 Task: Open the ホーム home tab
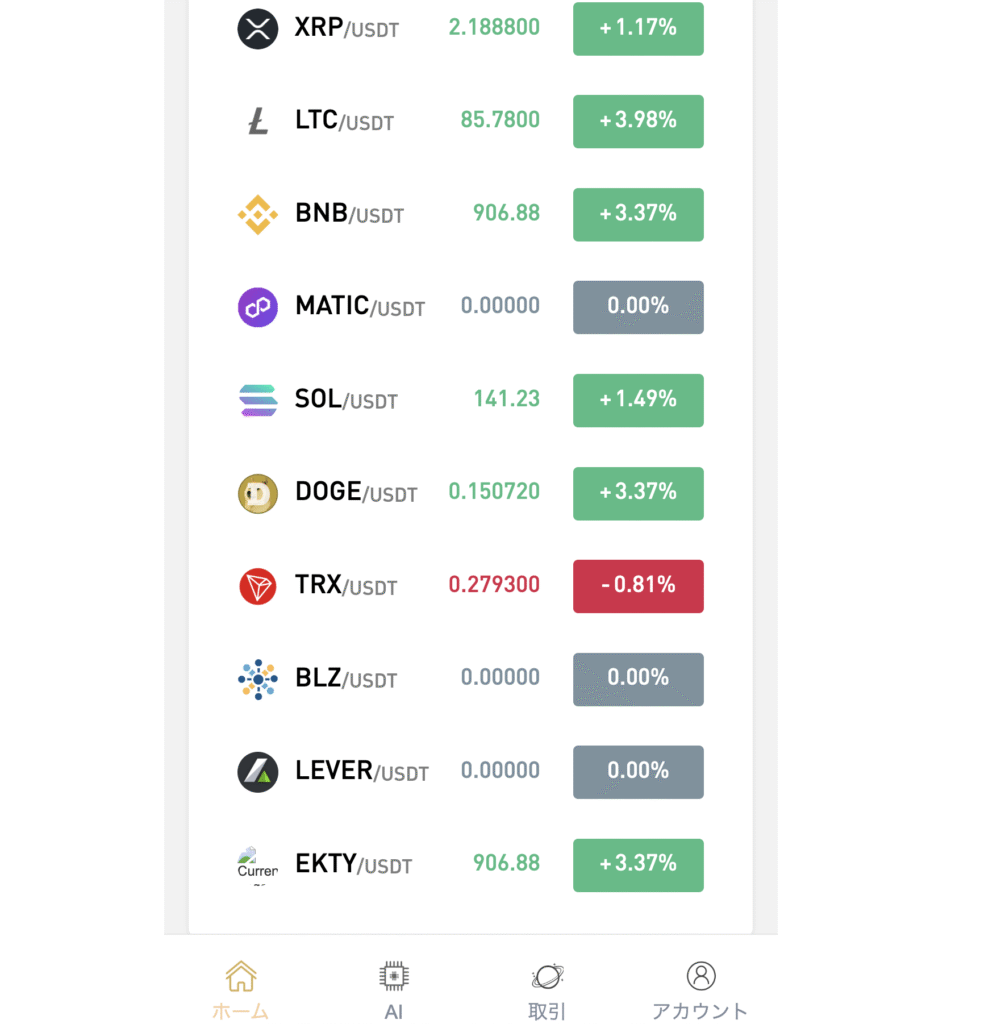(x=241, y=990)
